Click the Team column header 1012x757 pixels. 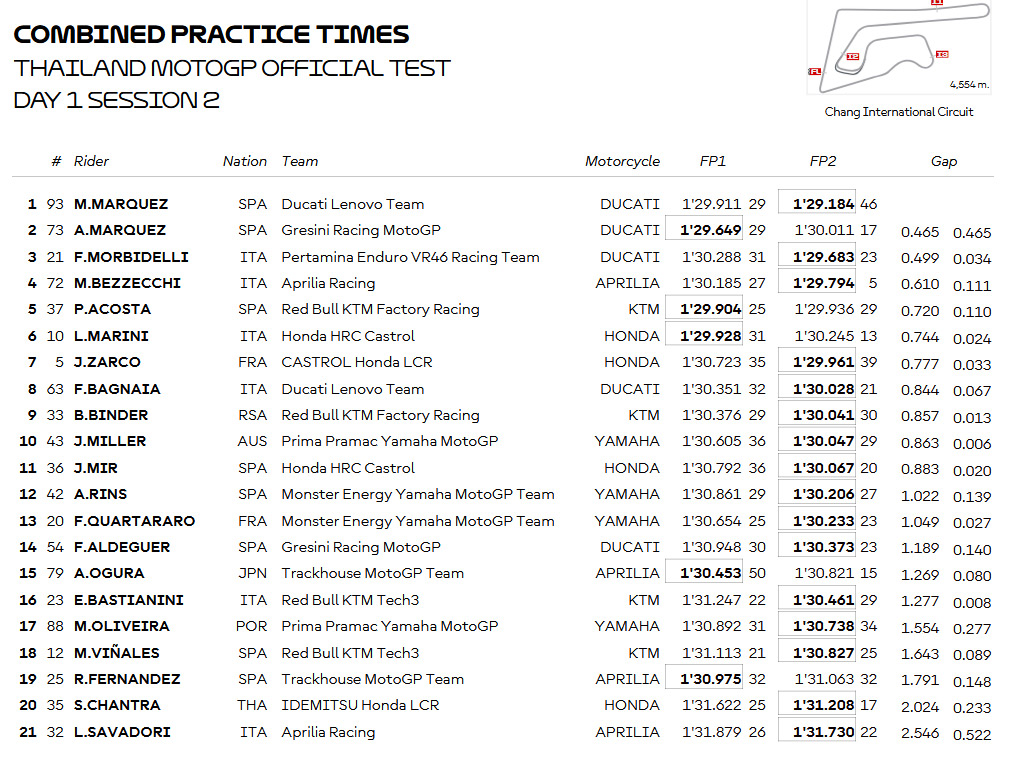(299, 161)
